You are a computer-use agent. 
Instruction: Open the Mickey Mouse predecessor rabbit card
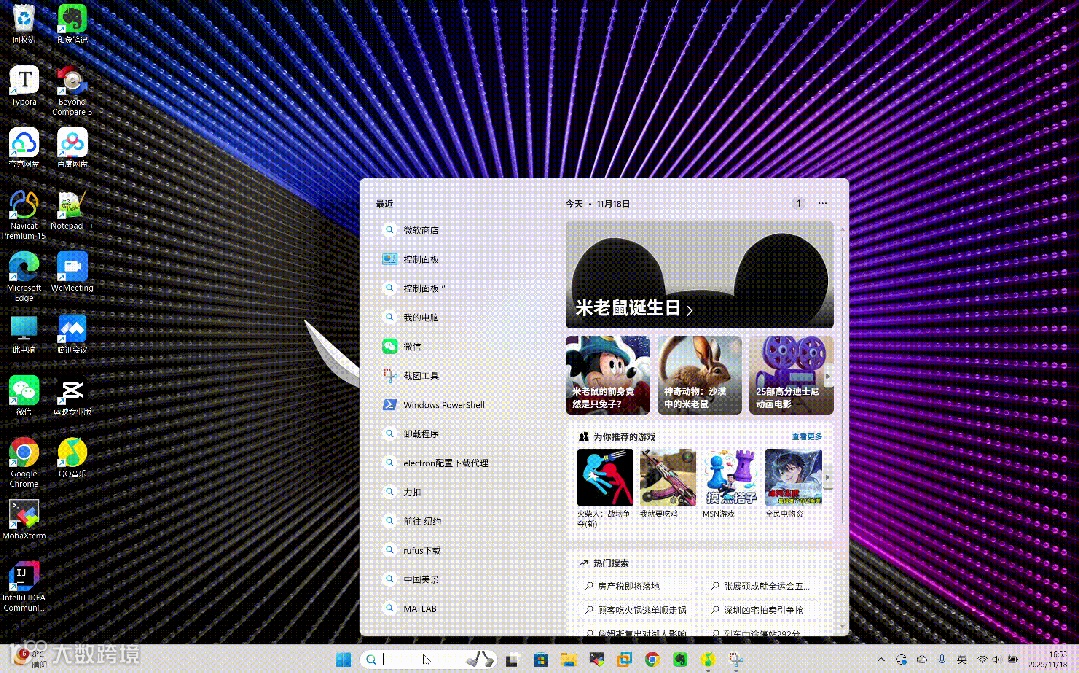(608, 375)
